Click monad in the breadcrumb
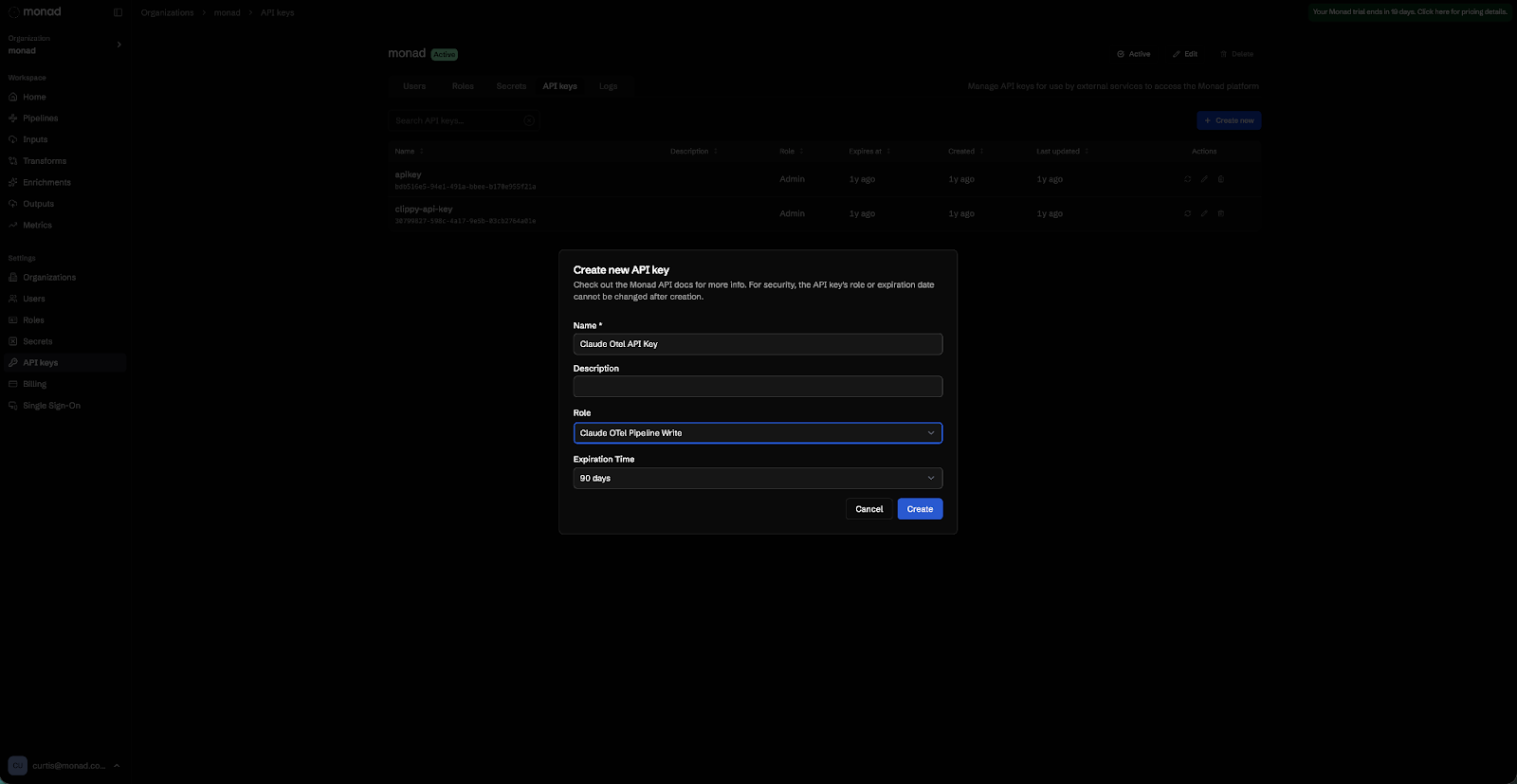 (x=227, y=12)
